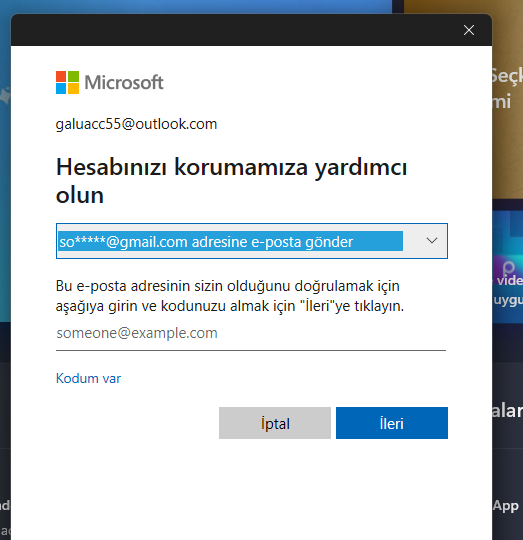Click the four-color Microsoft logo squares
523x540 pixels.
(67, 82)
